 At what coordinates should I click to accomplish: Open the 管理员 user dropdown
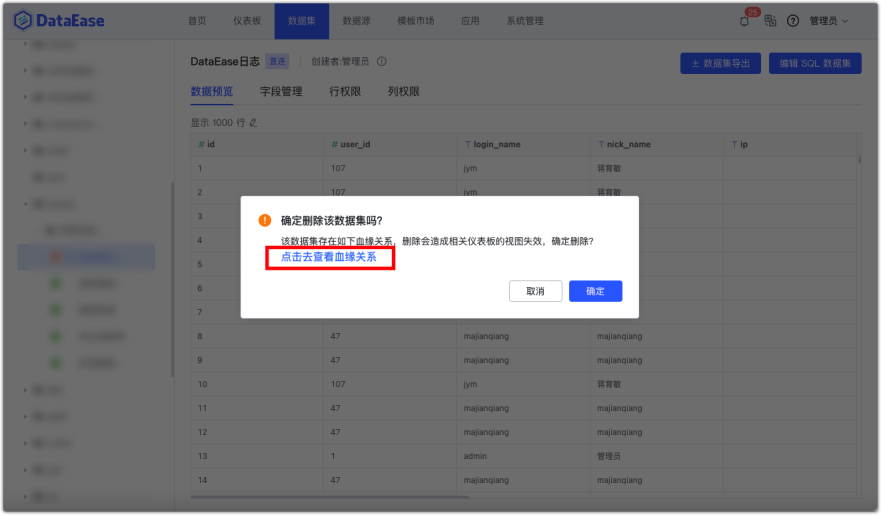829,21
